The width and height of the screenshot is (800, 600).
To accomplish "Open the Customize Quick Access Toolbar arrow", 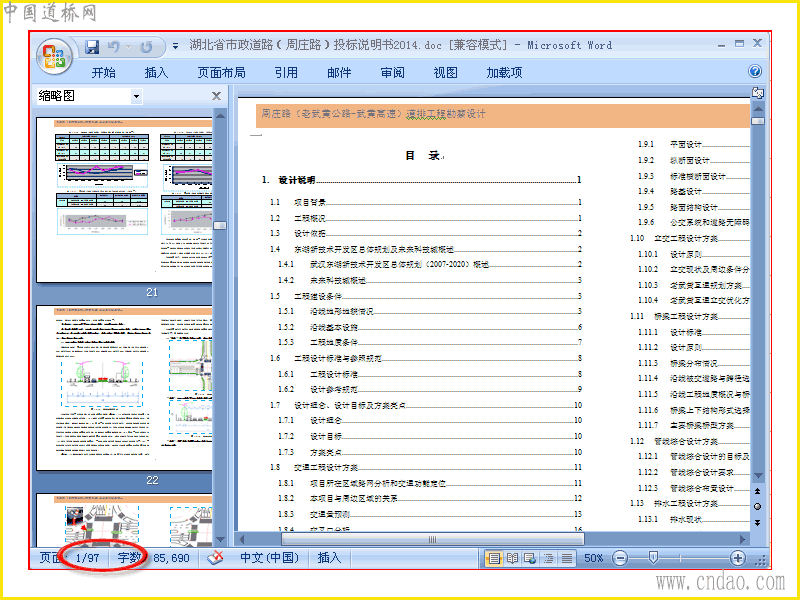I will click(x=176, y=46).
